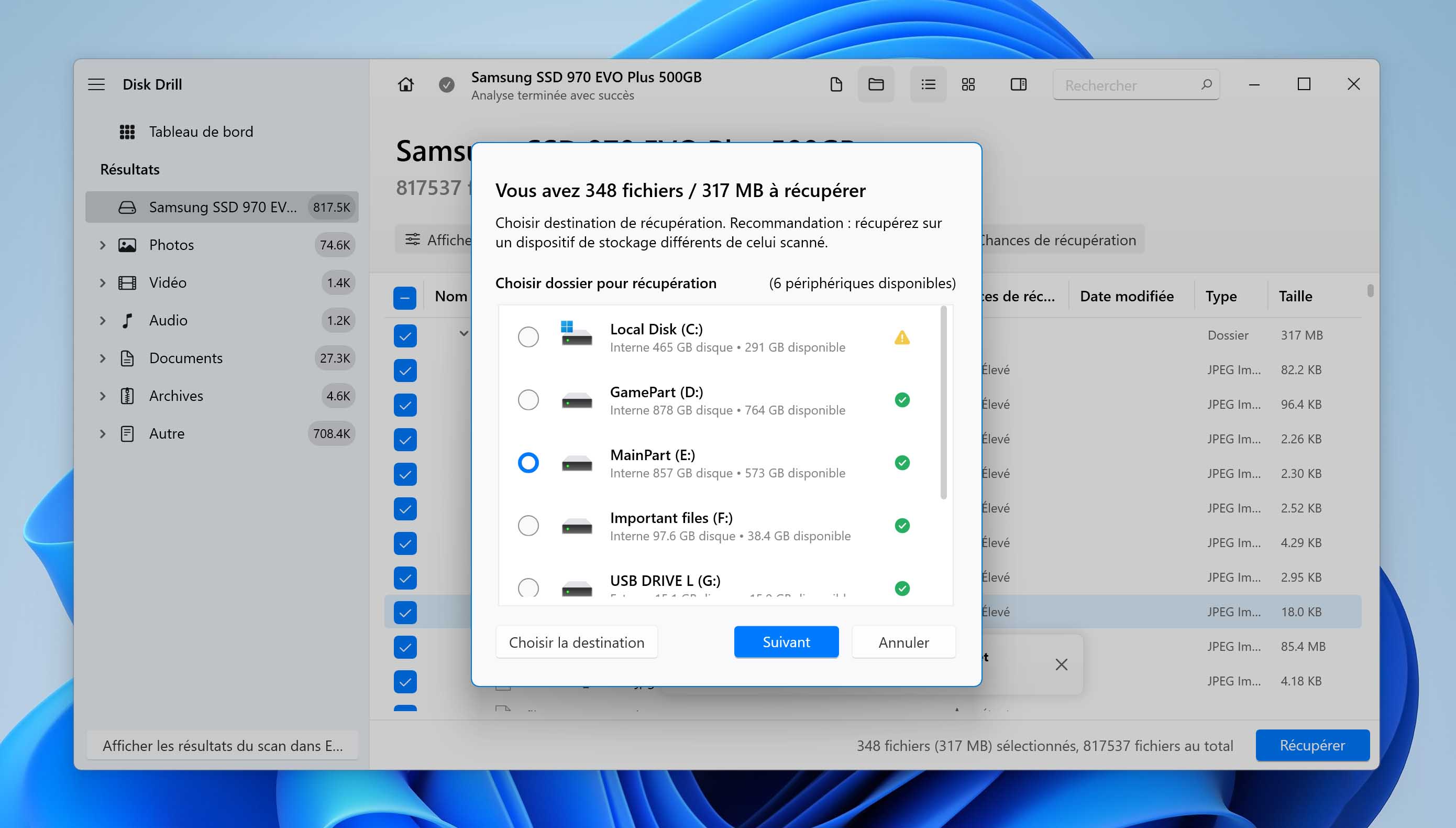Image resolution: width=1456 pixels, height=828 pixels.
Task: Select Local Disk (C:) radio button
Action: pos(528,337)
